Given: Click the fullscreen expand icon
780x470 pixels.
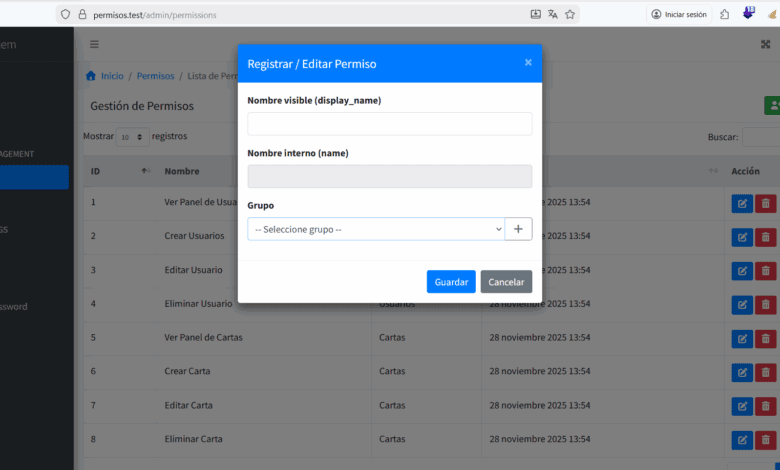Looking at the screenshot, I should [766, 44].
